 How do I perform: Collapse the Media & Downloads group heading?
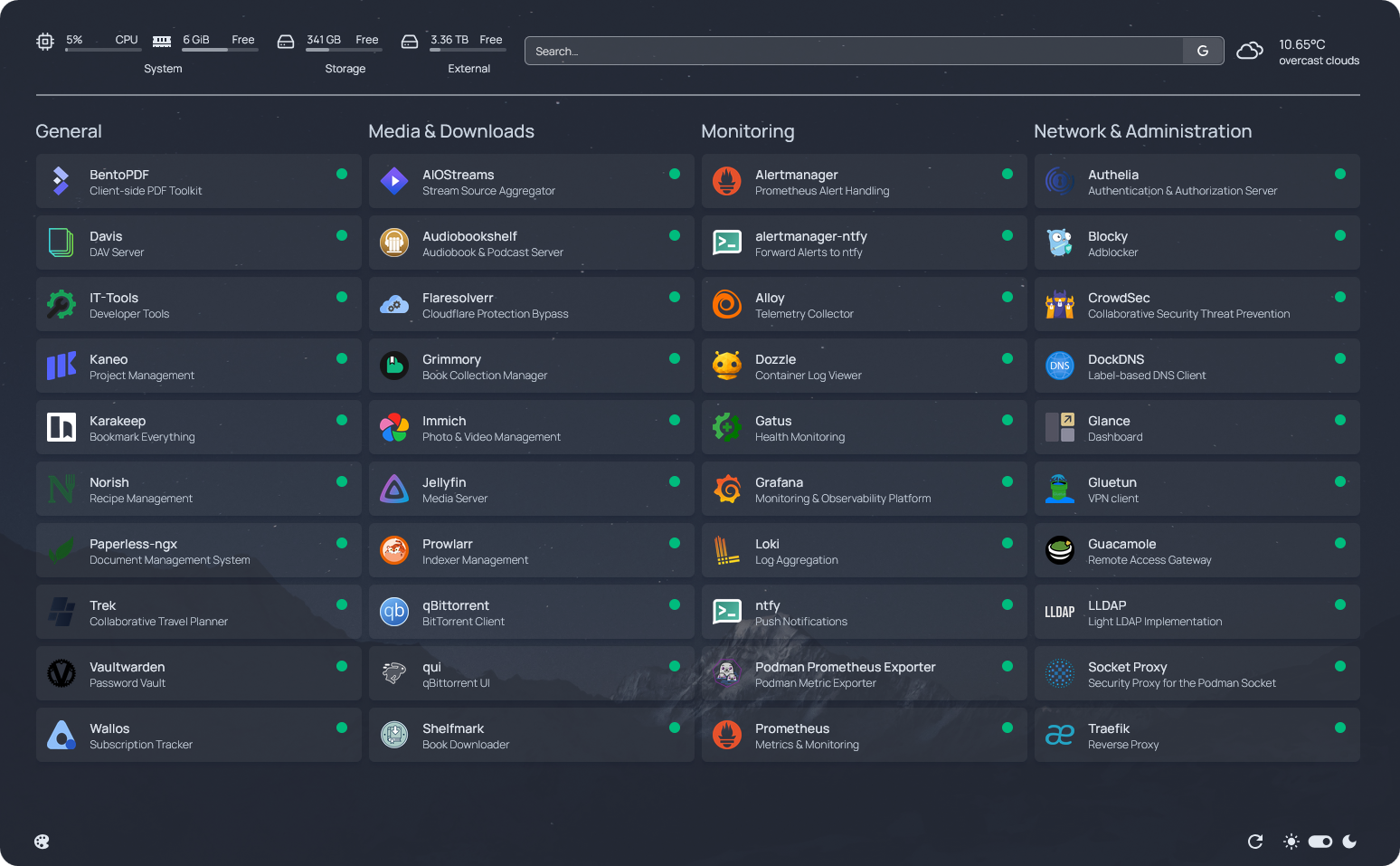(451, 131)
